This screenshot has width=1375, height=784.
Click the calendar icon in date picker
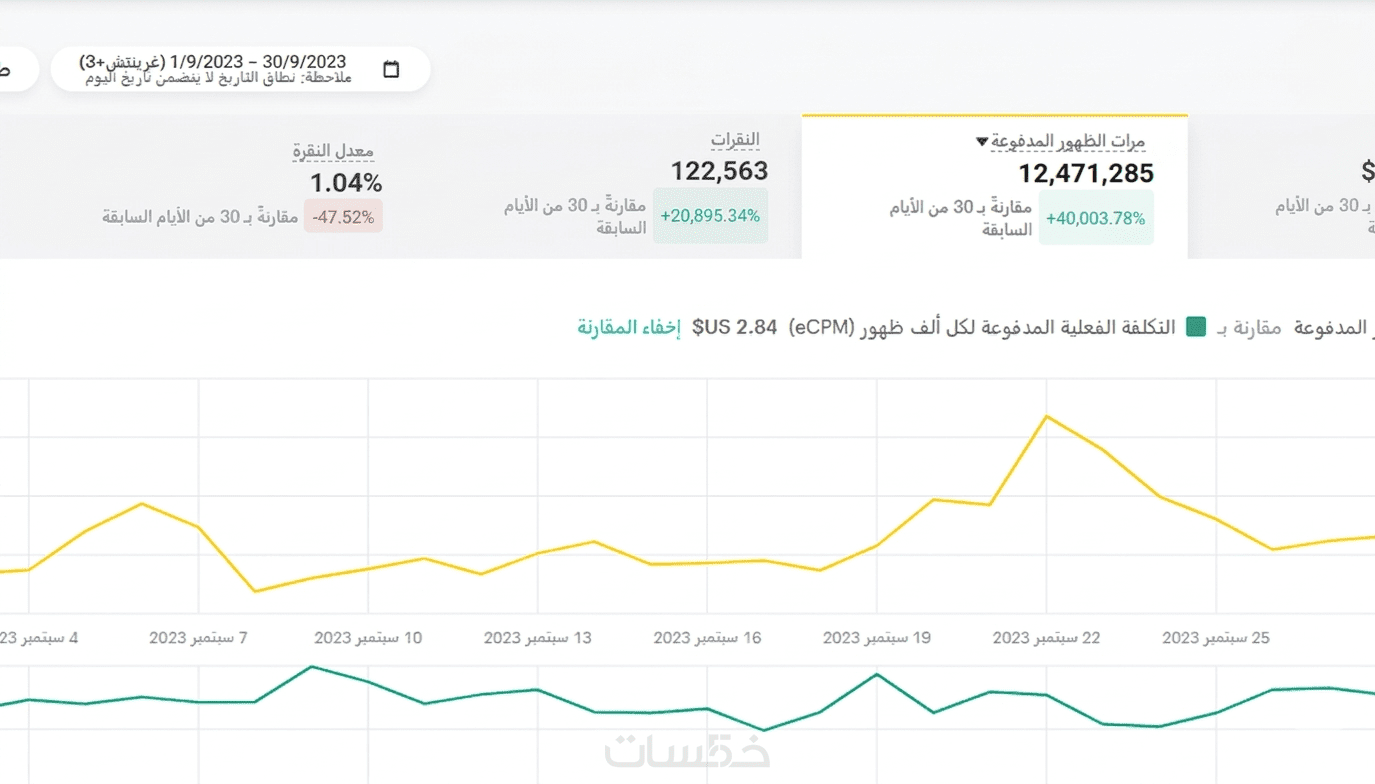(x=391, y=69)
